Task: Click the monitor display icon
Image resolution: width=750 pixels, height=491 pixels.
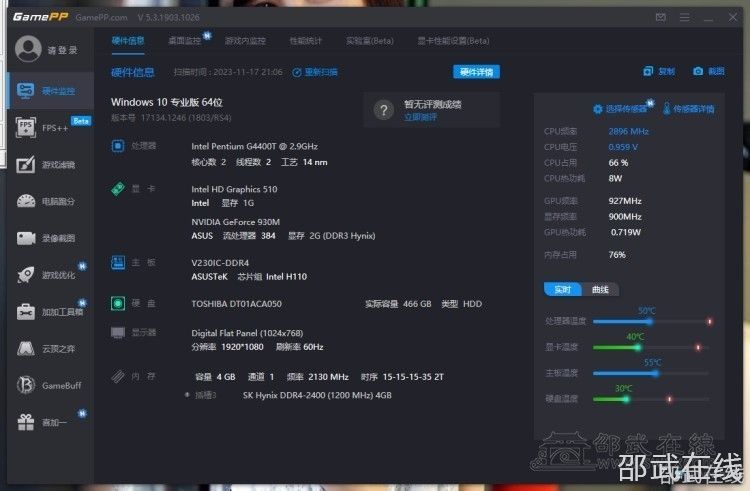Action: click(x=118, y=333)
